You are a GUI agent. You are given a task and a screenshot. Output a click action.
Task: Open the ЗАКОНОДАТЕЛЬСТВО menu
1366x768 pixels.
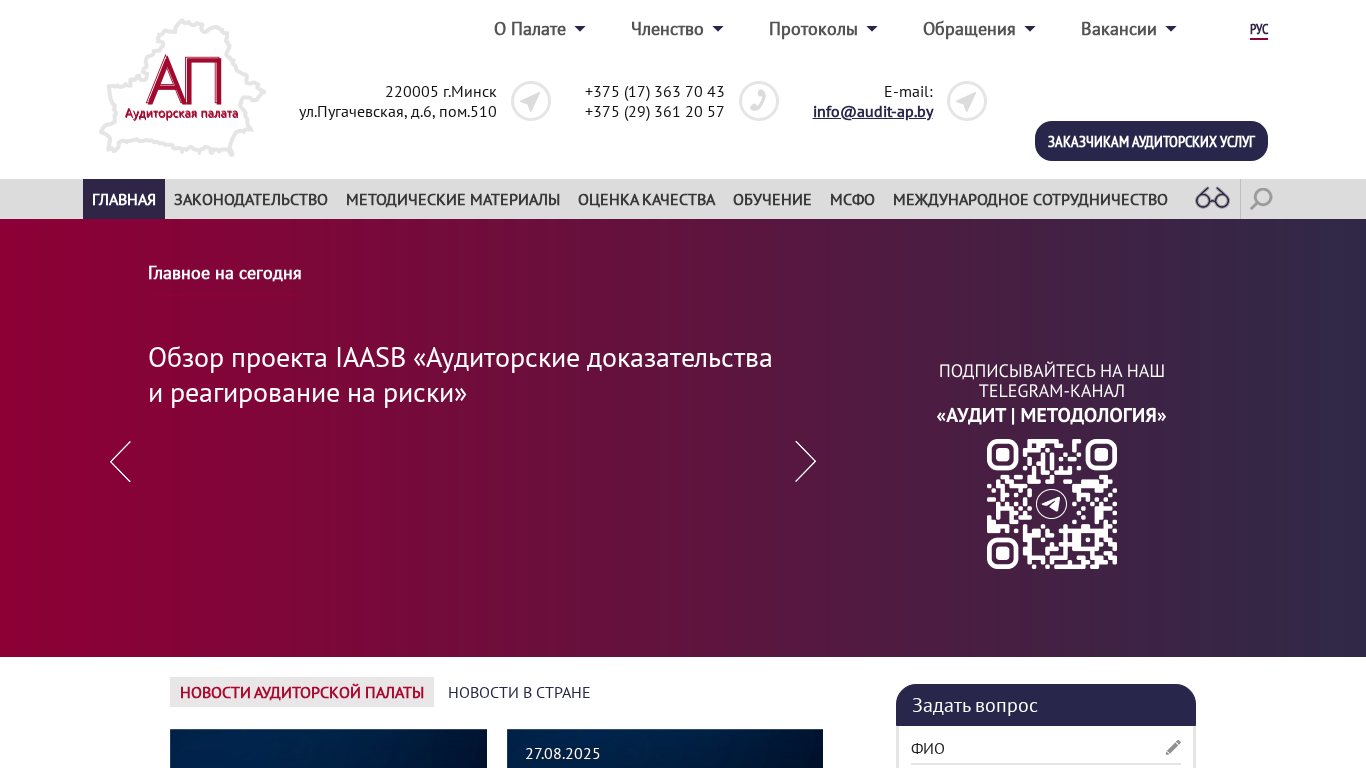[x=251, y=199]
